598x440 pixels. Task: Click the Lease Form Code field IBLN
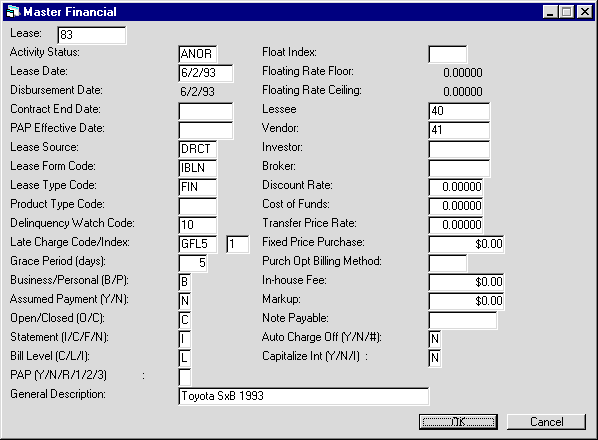(198, 168)
